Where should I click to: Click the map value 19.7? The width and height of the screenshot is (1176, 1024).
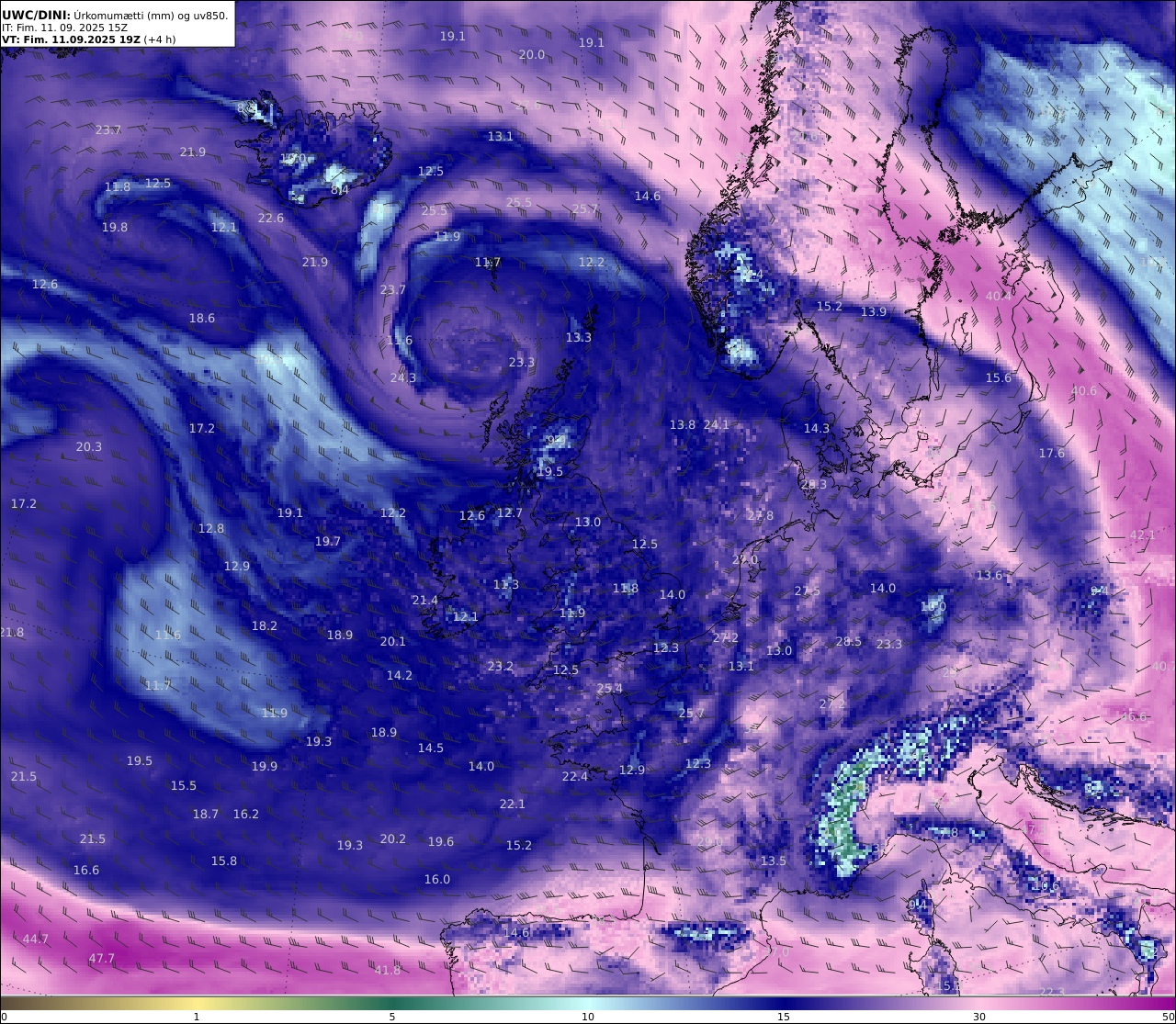[328, 542]
